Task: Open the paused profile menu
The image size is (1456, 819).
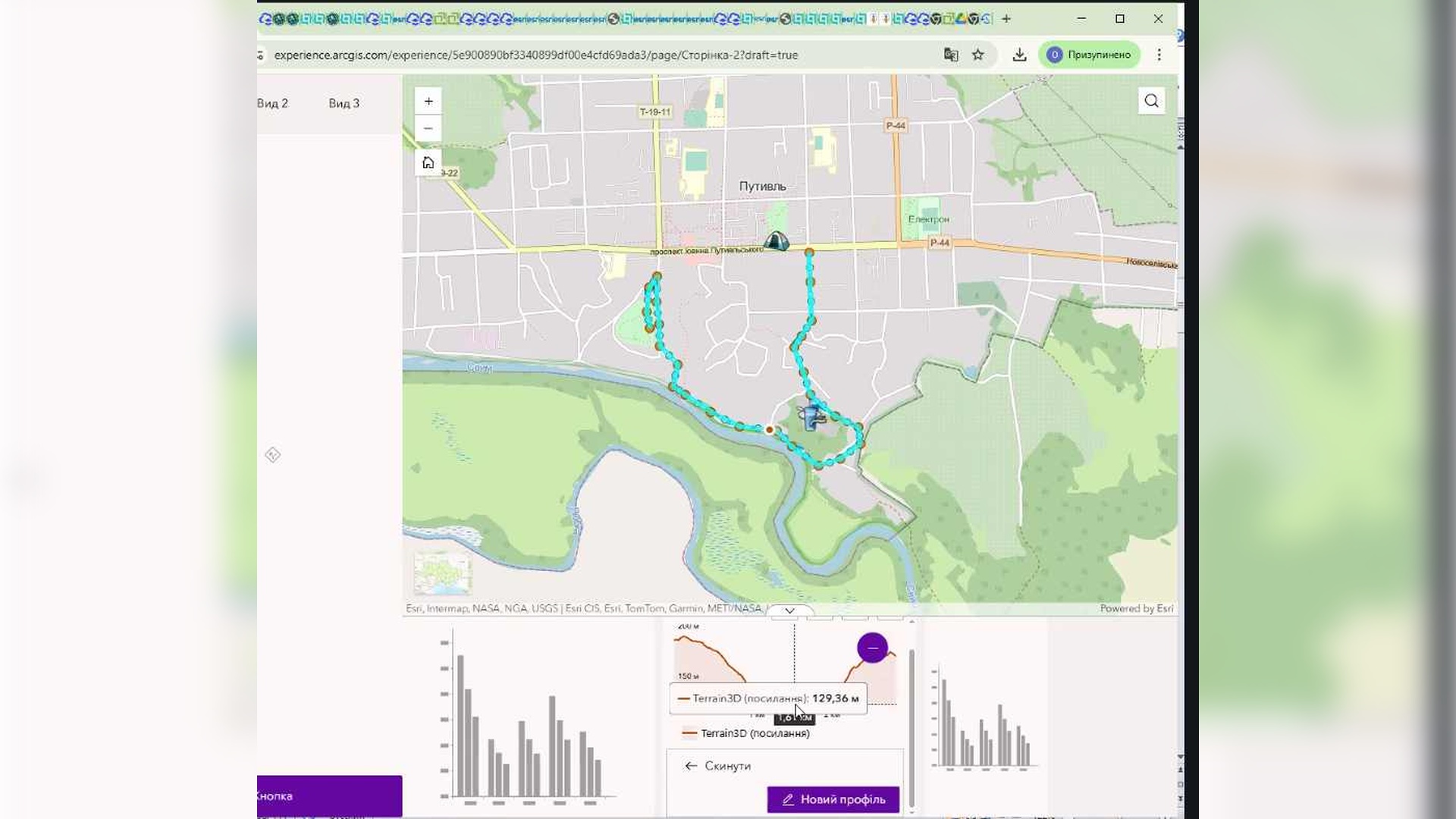Action: click(1089, 55)
